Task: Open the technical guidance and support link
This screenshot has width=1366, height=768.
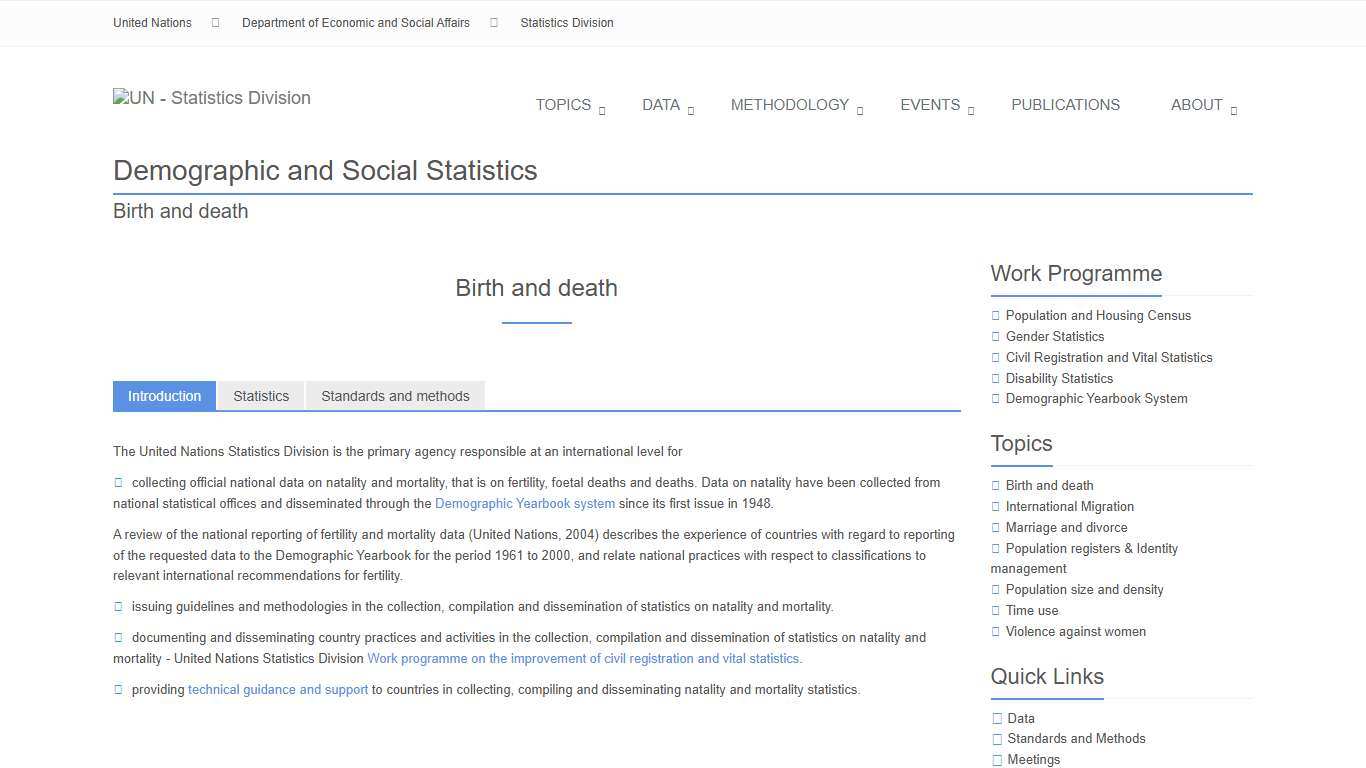Action: 278,689
